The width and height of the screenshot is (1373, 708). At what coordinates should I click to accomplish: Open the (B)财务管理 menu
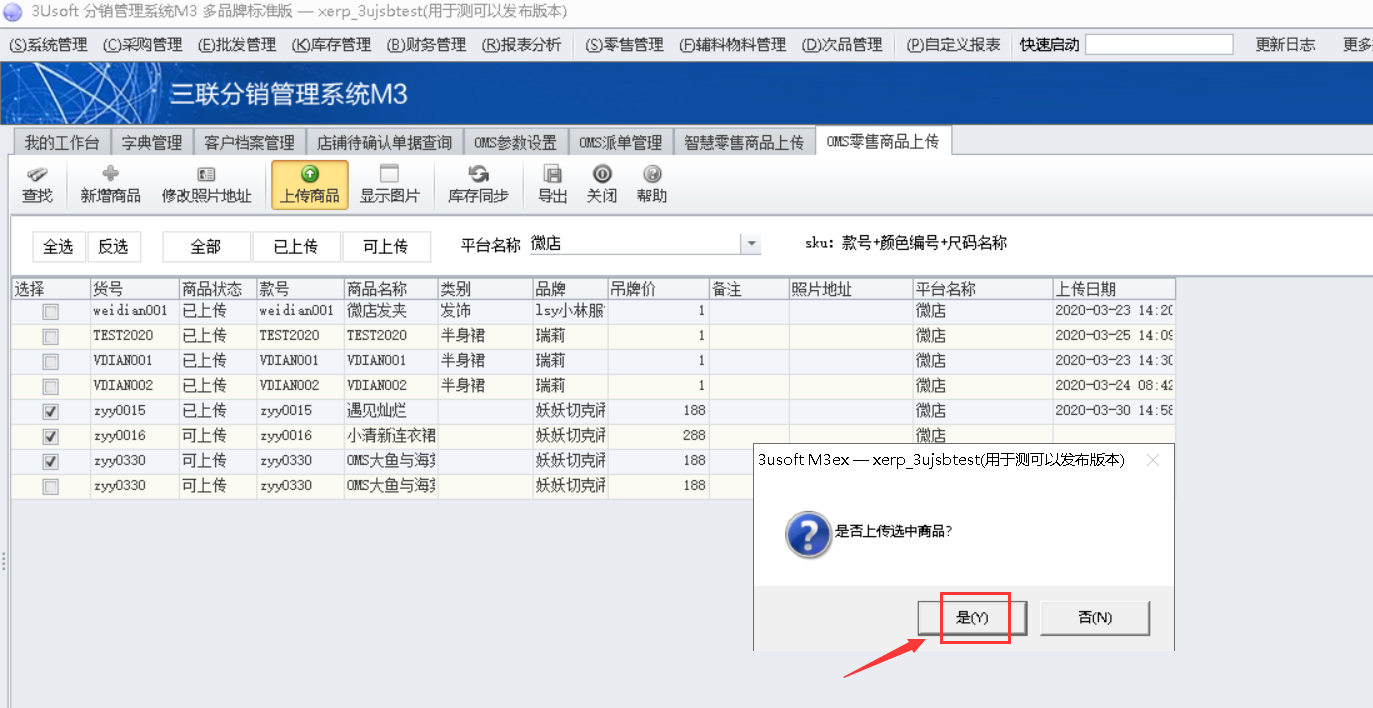(426, 45)
